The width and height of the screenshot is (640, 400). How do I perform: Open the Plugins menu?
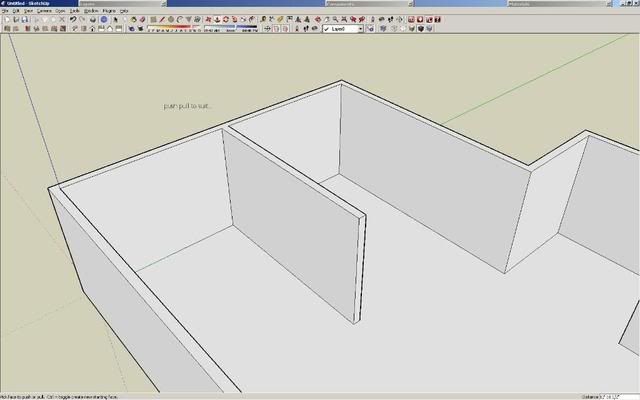(x=109, y=11)
